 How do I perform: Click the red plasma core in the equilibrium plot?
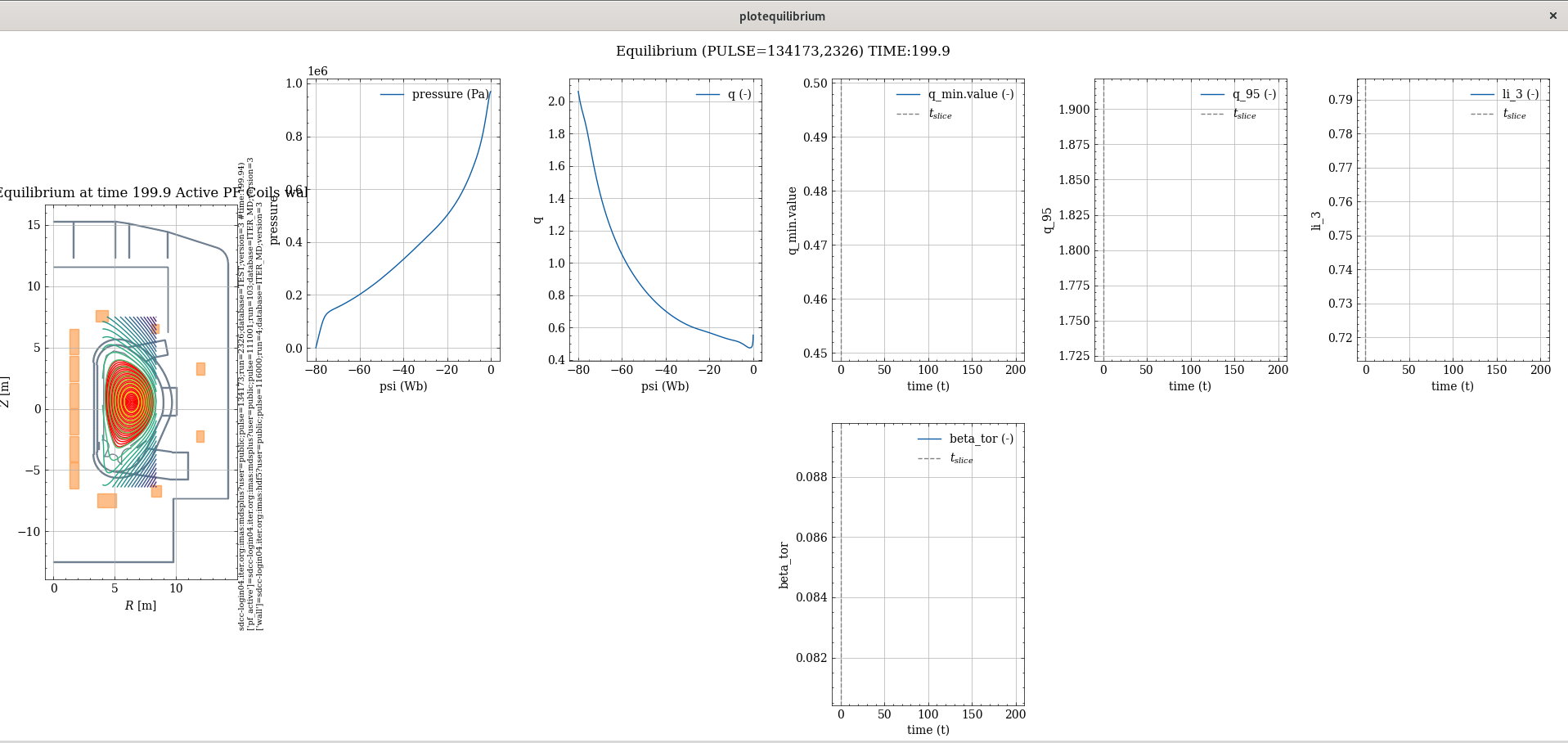[x=131, y=401]
